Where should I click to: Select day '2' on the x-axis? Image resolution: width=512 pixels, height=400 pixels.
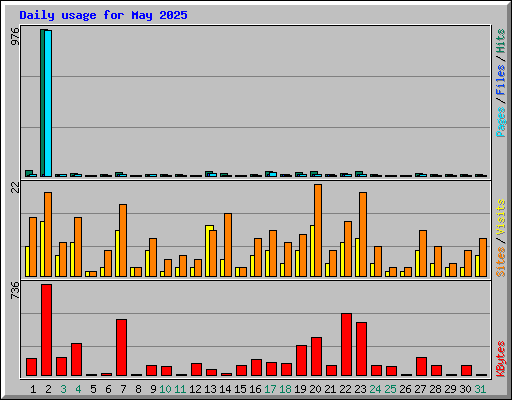tap(48, 389)
